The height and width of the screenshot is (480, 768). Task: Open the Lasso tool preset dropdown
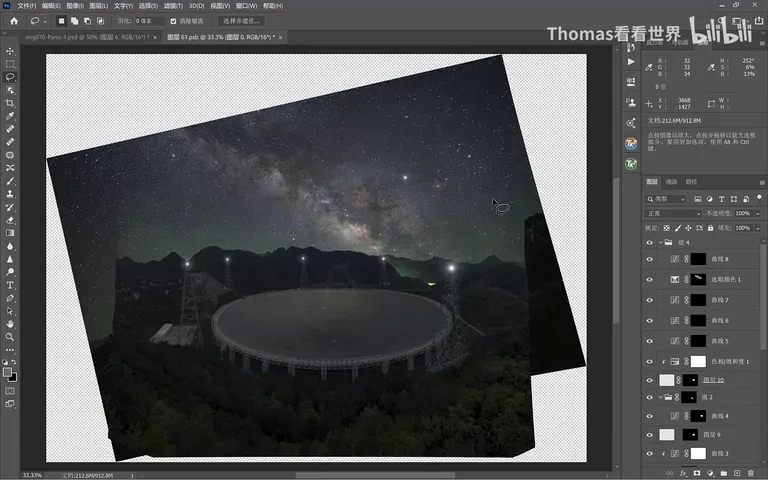pos(45,21)
